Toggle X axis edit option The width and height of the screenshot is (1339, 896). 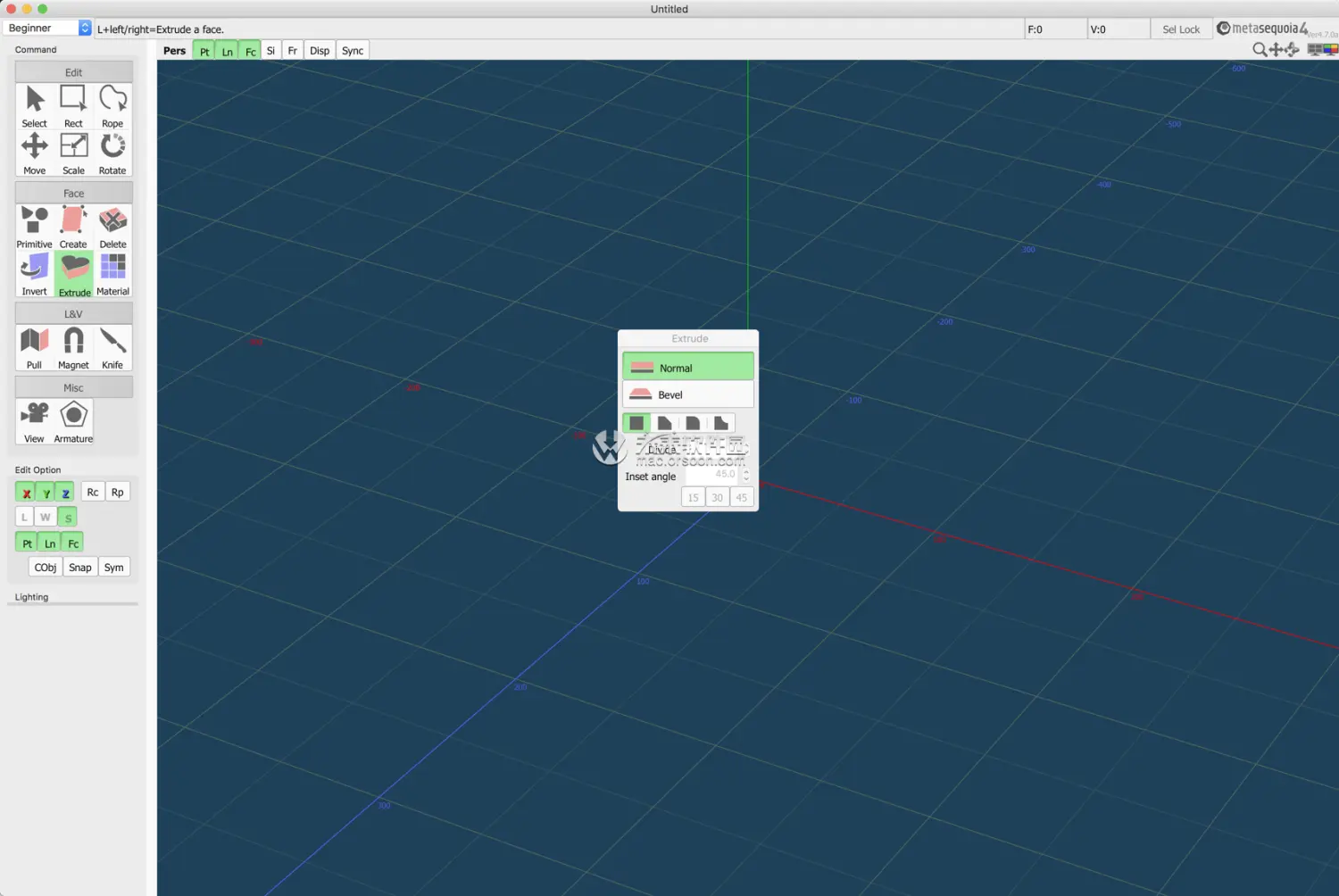(x=26, y=493)
